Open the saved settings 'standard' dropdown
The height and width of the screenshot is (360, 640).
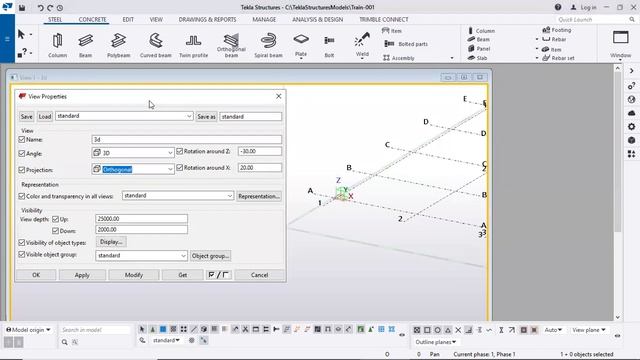click(x=124, y=116)
